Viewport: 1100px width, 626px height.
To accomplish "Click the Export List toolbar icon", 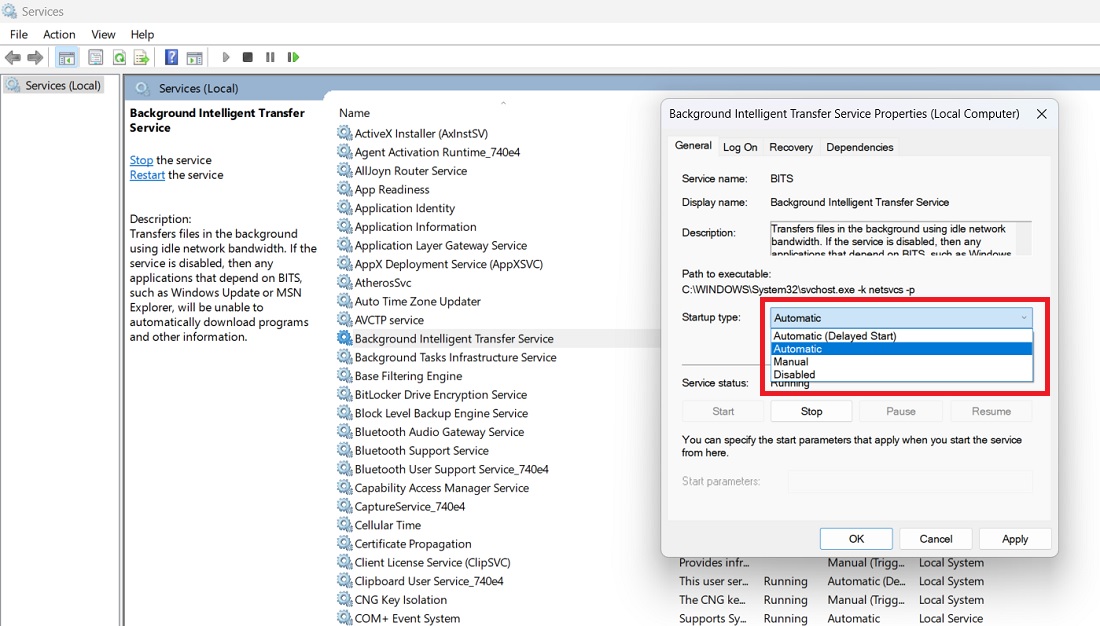I will pyautogui.click(x=141, y=57).
